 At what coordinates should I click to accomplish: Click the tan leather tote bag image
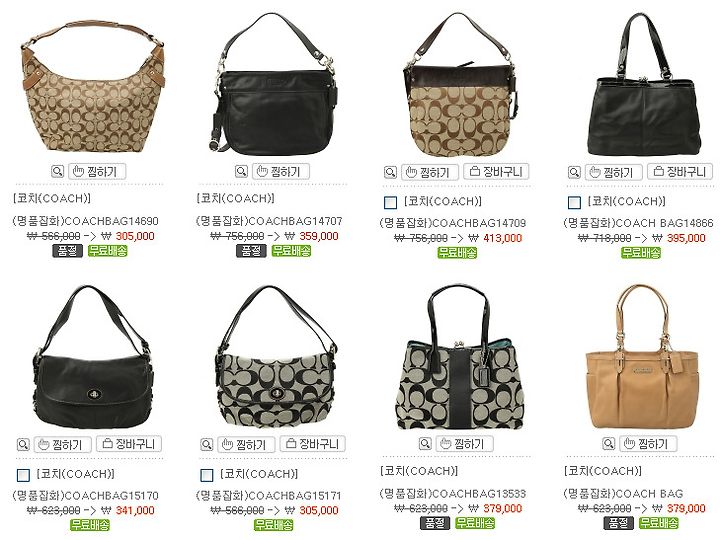(643, 357)
